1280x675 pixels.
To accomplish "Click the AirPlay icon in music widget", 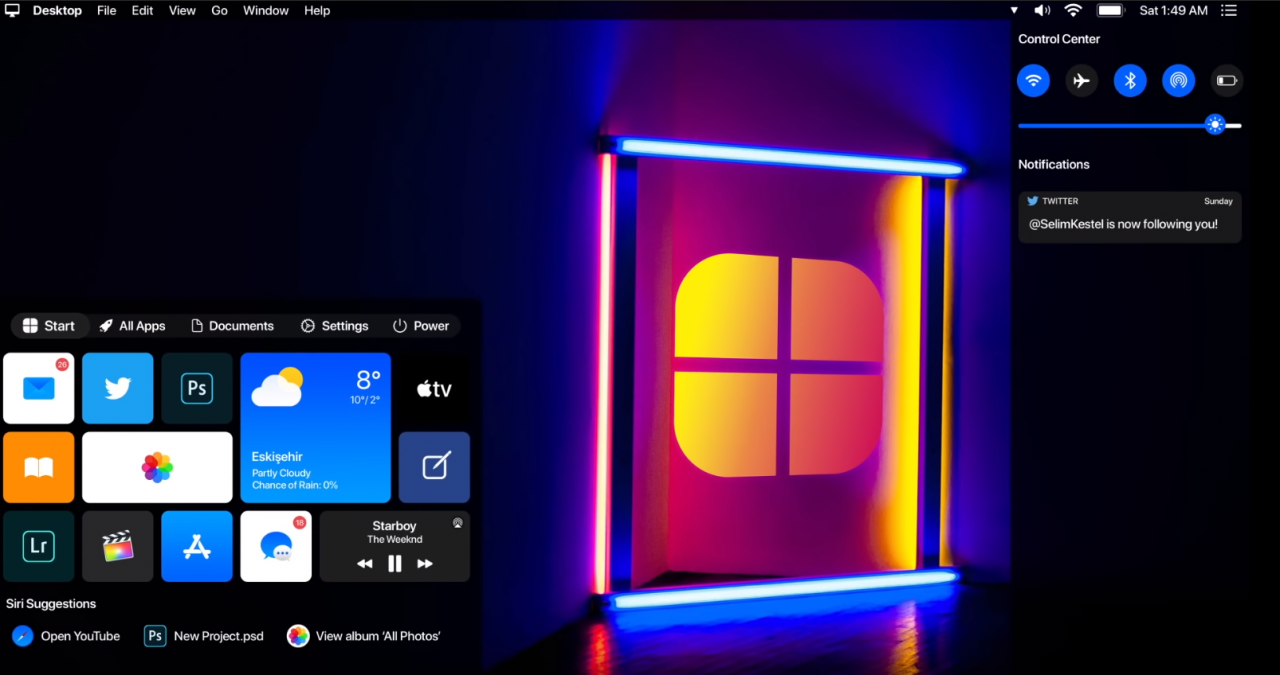I will pos(458,522).
